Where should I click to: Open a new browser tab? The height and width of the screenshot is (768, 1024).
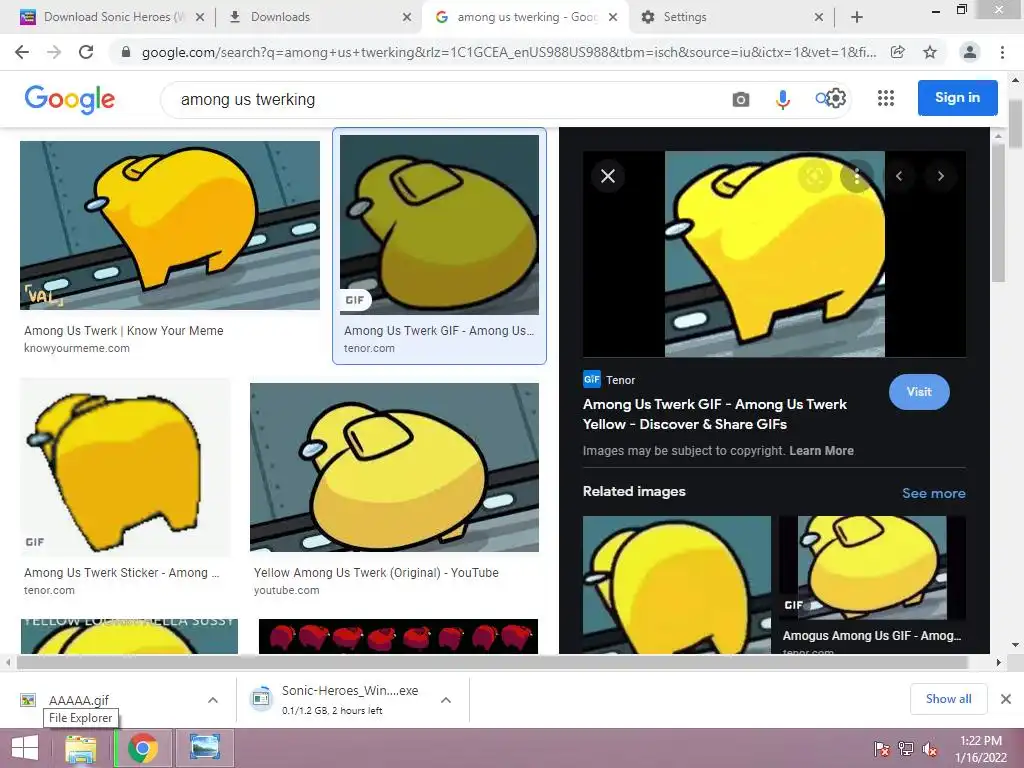857,17
